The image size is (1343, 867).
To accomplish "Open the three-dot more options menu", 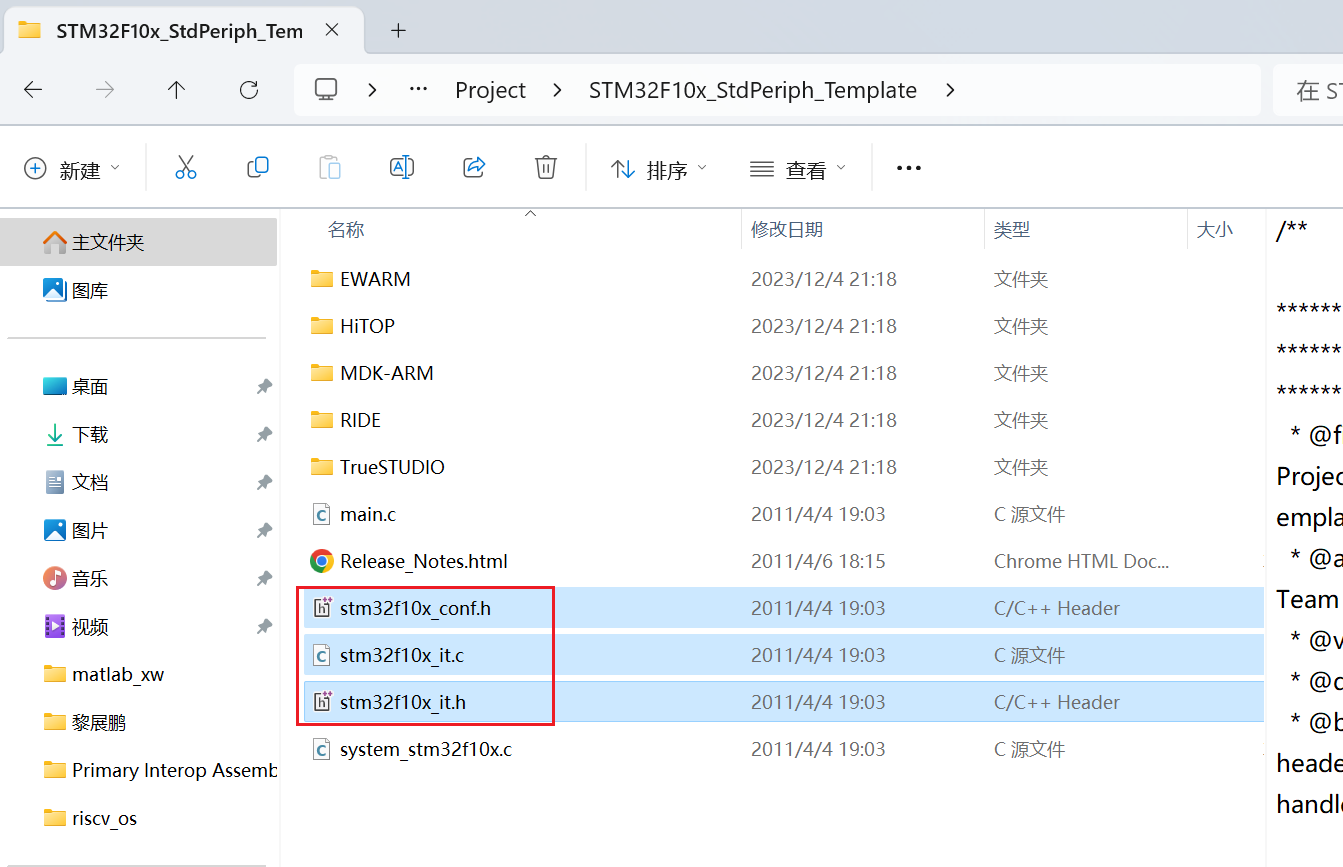I will pyautogui.click(x=909, y=168).
